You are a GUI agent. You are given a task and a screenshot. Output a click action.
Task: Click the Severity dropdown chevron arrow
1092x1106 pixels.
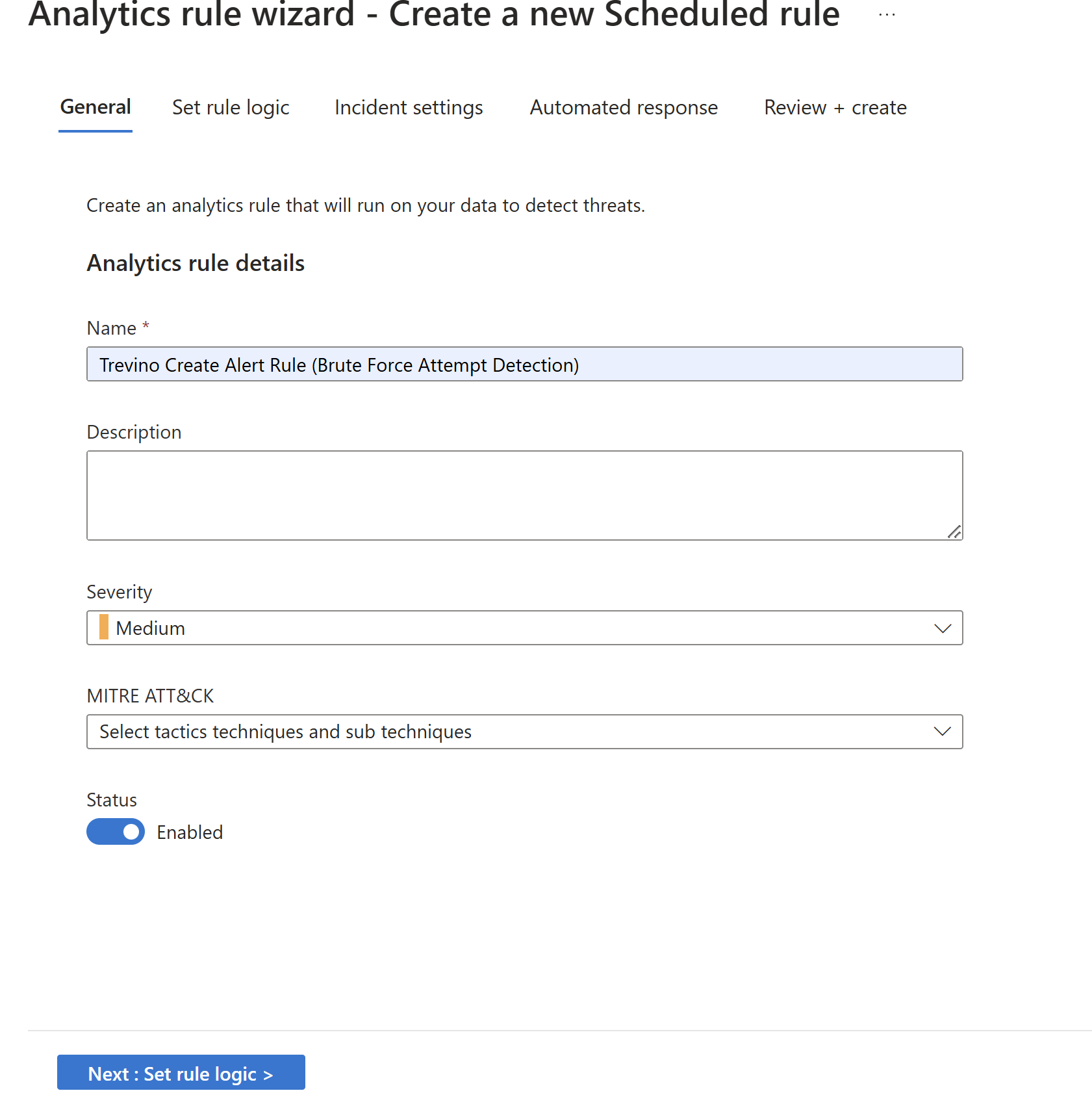click(942, 628)
